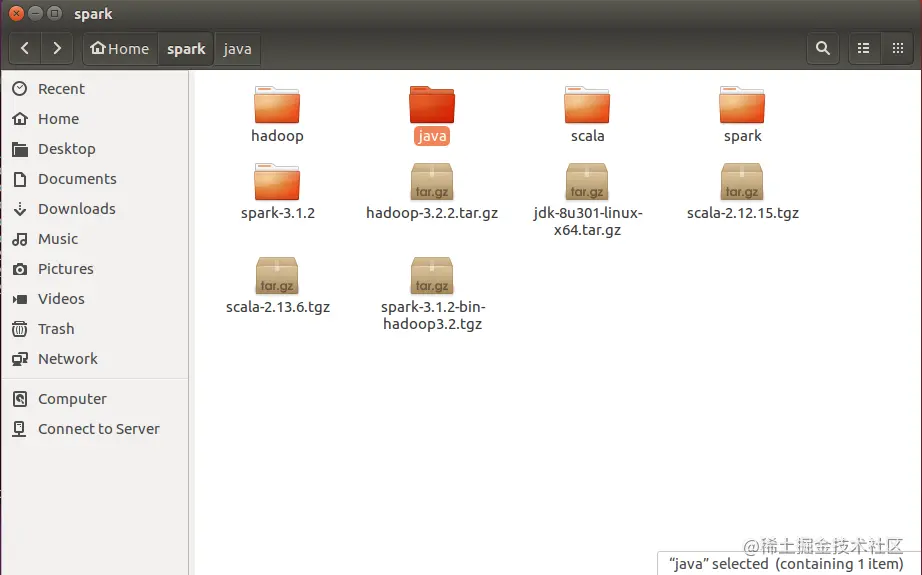Choose Connect to Server in the sidebar
922x575 pixels.
click(94, 429)
